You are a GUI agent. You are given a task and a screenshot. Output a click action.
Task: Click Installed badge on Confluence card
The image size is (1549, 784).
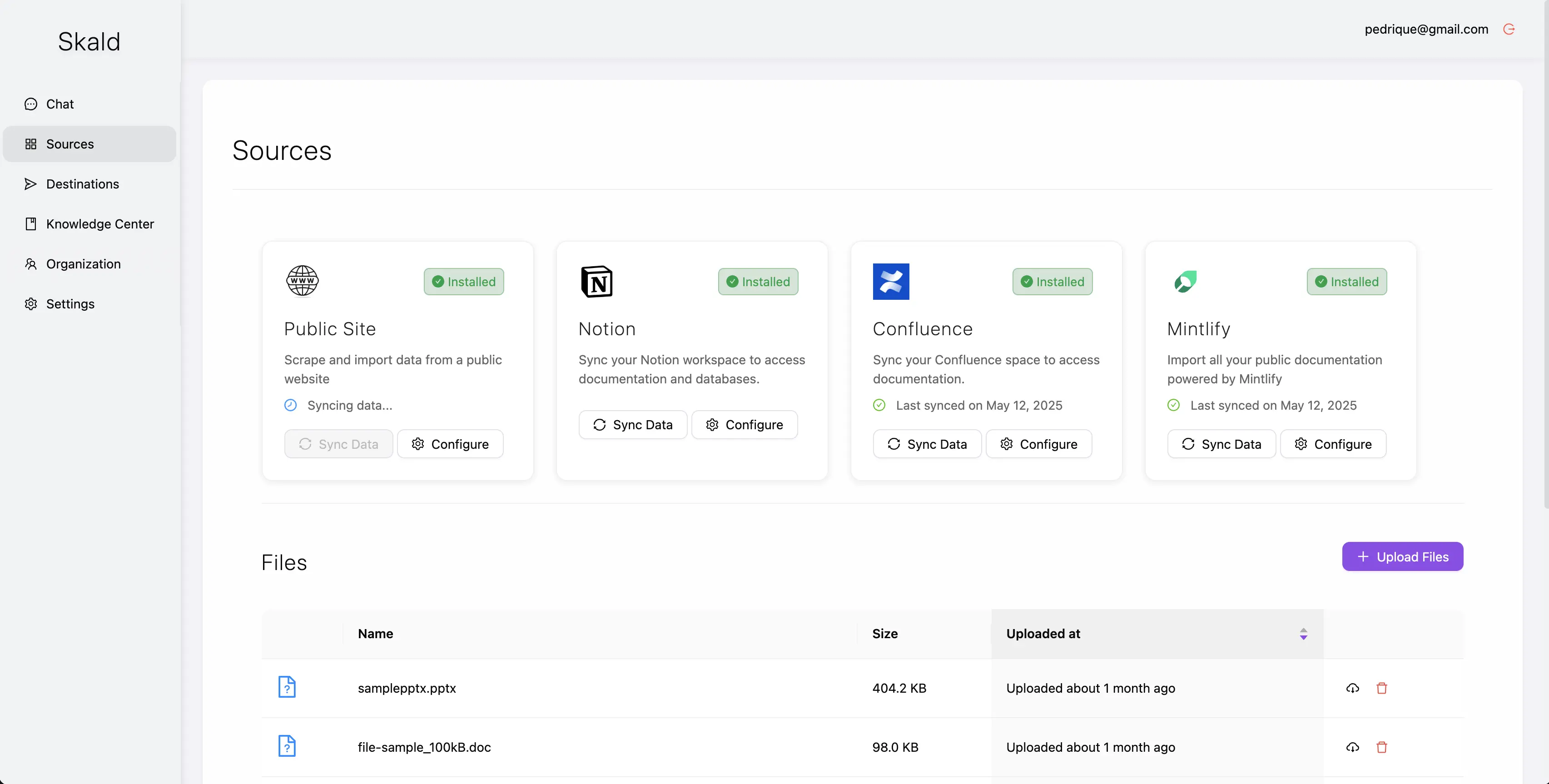[1053, 281]
